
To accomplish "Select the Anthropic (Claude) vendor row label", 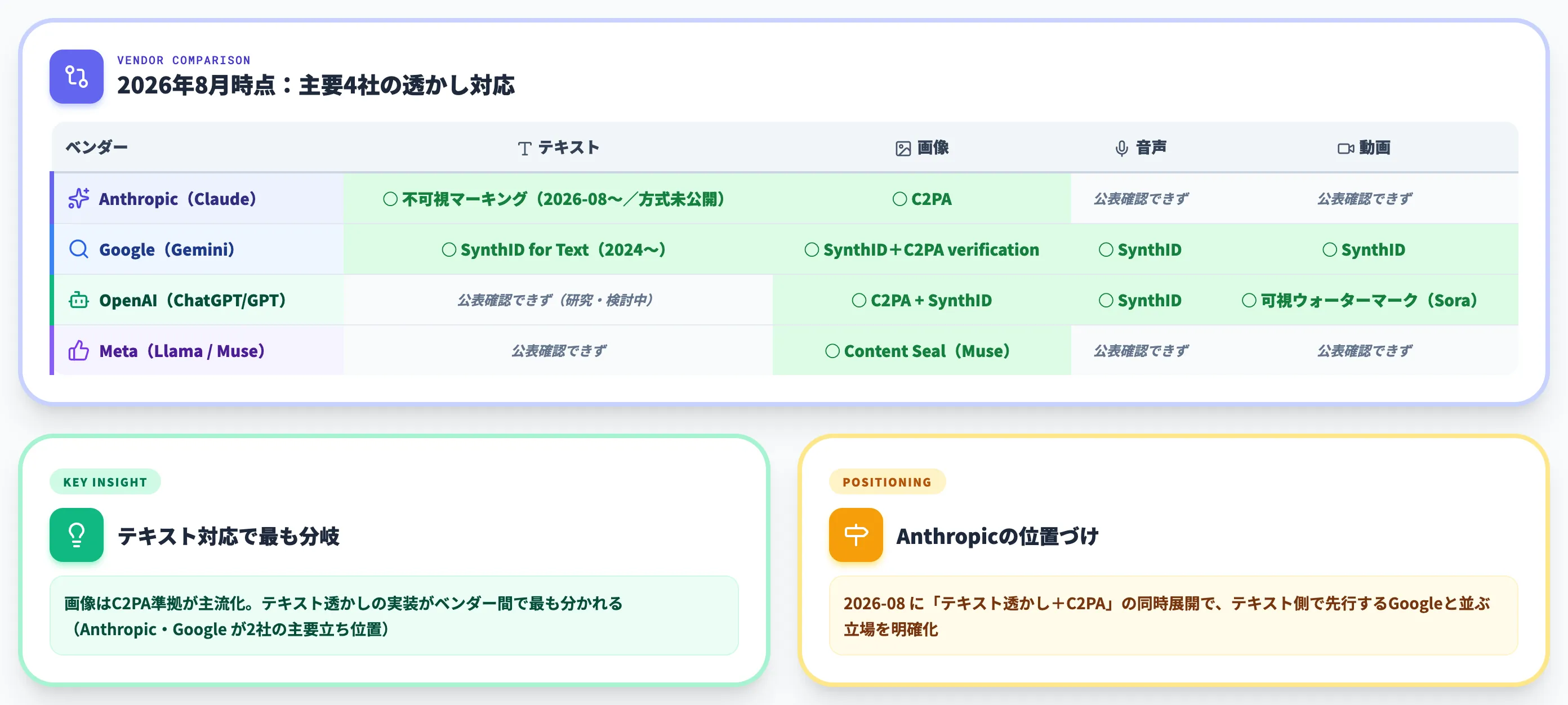I will (x=178, y=198).
